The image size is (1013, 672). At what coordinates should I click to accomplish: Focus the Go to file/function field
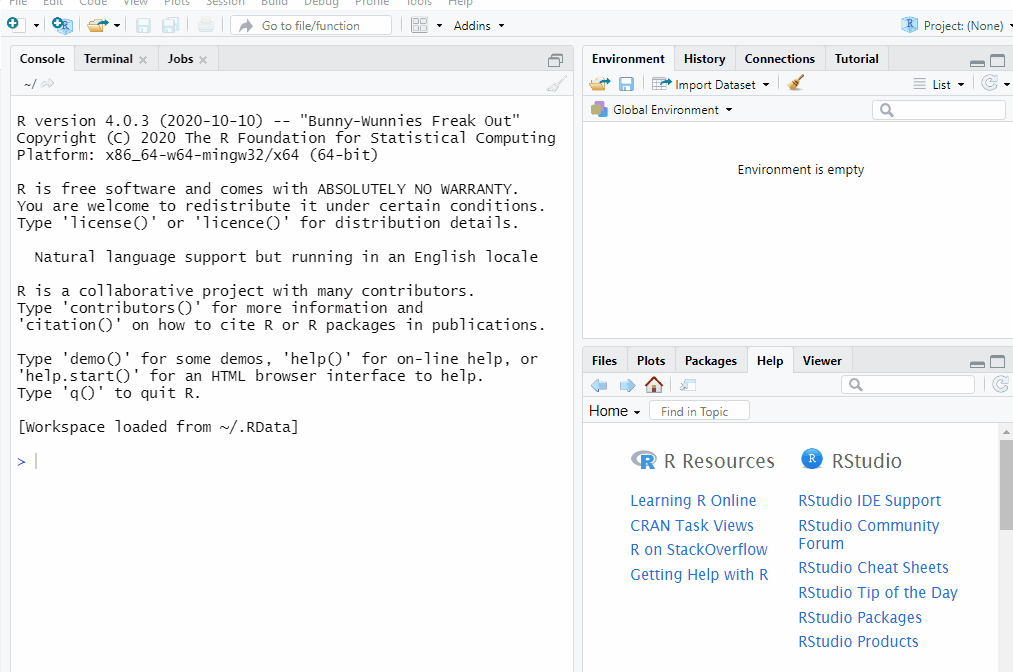[311, 25]
